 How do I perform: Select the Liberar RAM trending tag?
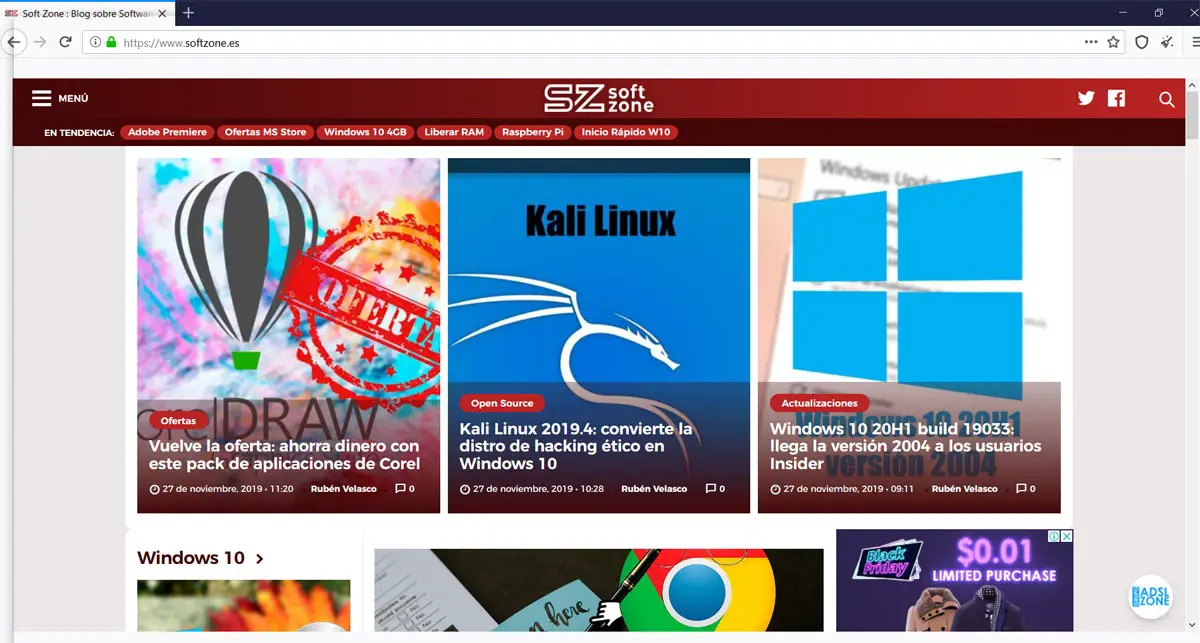pyautogui.click(x=454, y=132)
